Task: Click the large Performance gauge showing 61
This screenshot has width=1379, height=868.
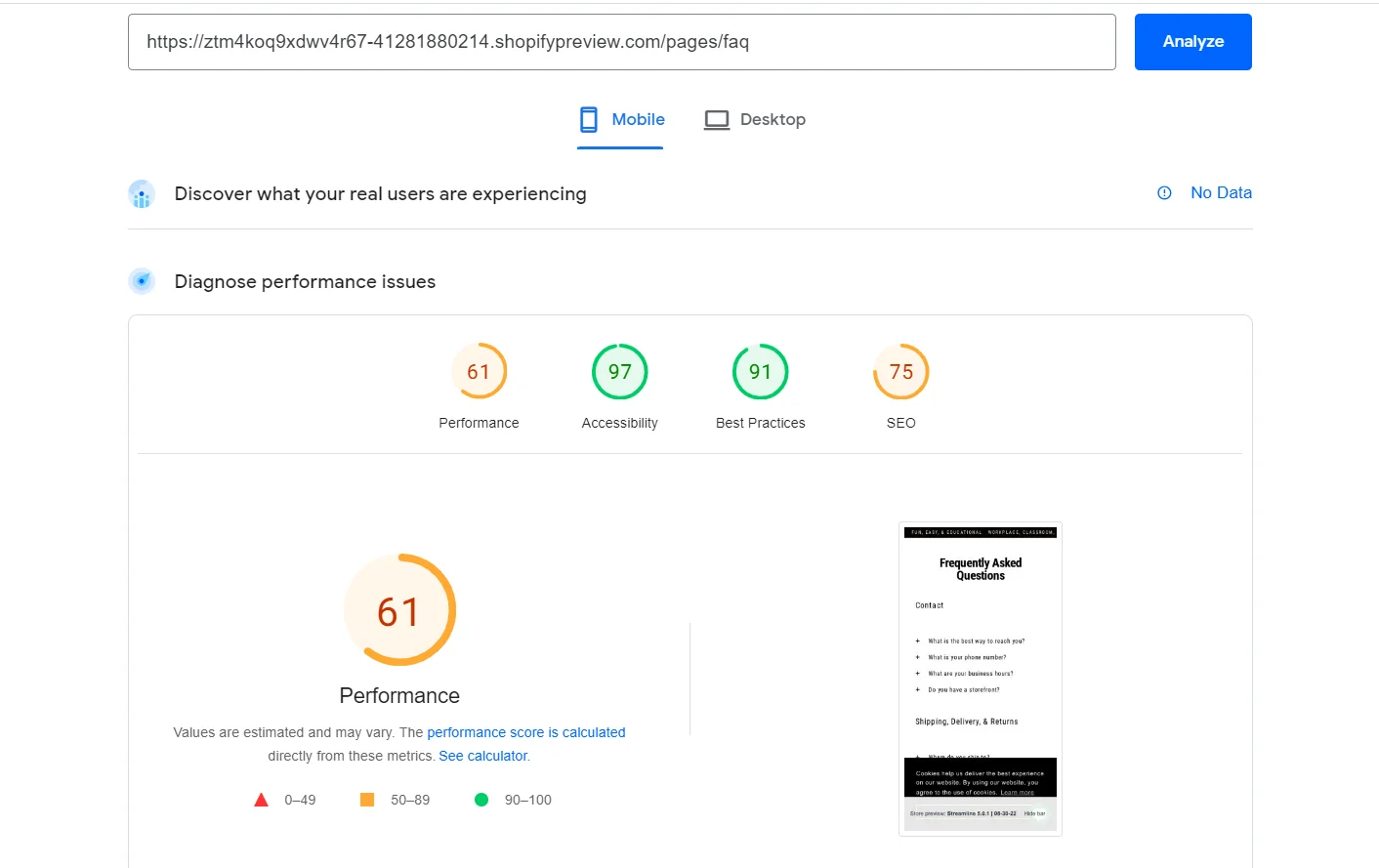Action: click(399, 610)
